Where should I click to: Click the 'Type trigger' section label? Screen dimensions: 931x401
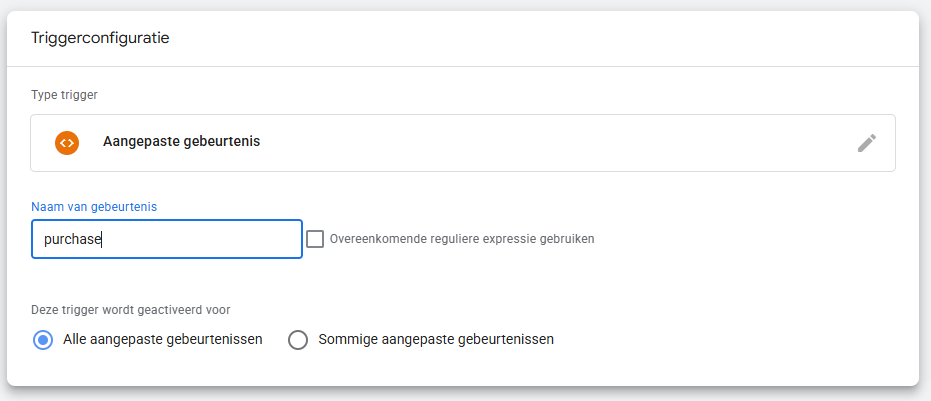click(71, 95)
